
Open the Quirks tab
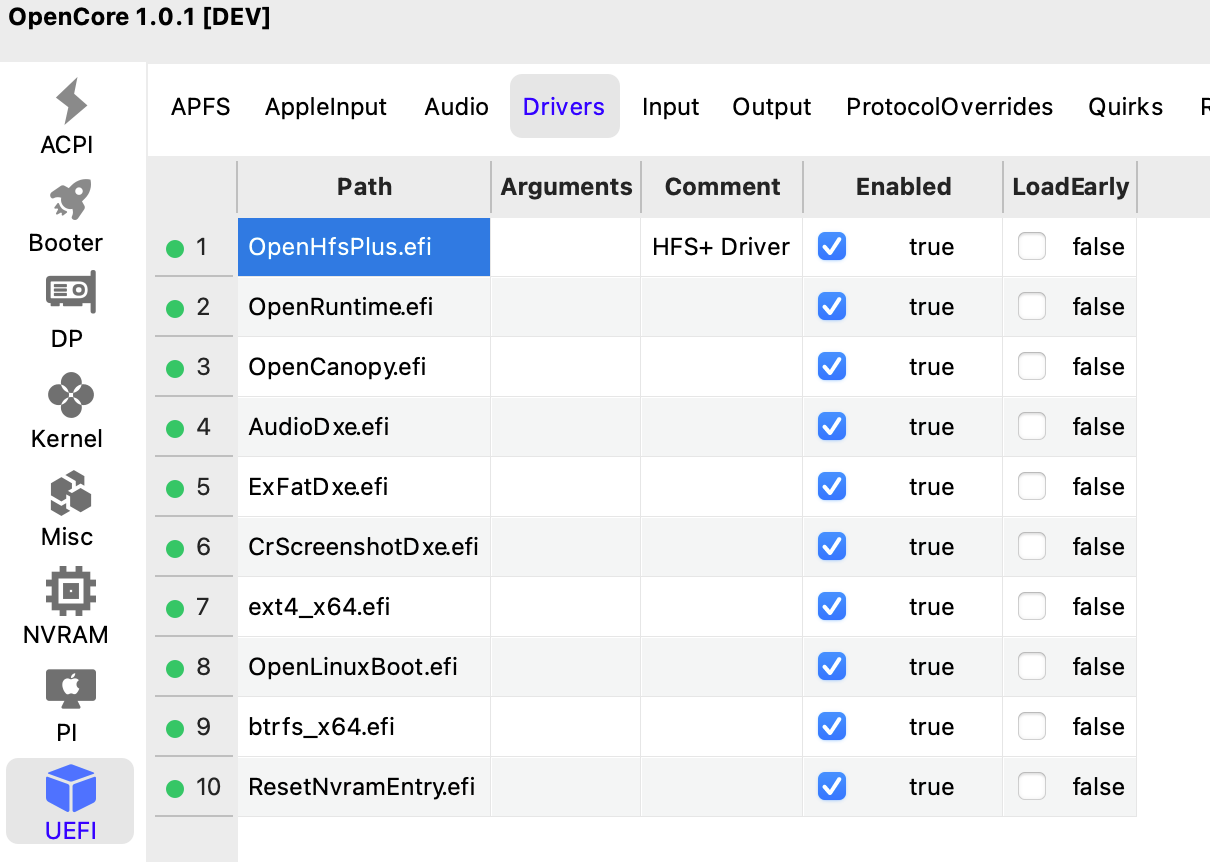1125,107
